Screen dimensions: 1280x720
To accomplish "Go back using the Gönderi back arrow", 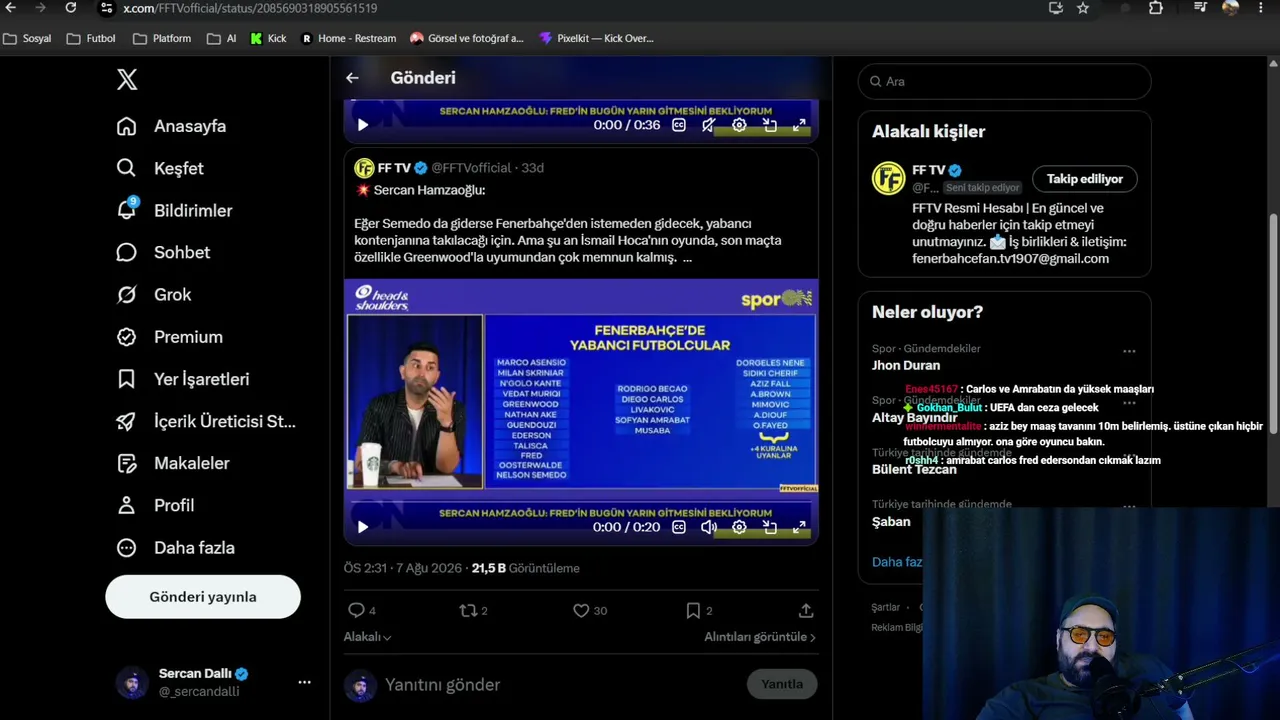I will (352, 78).
